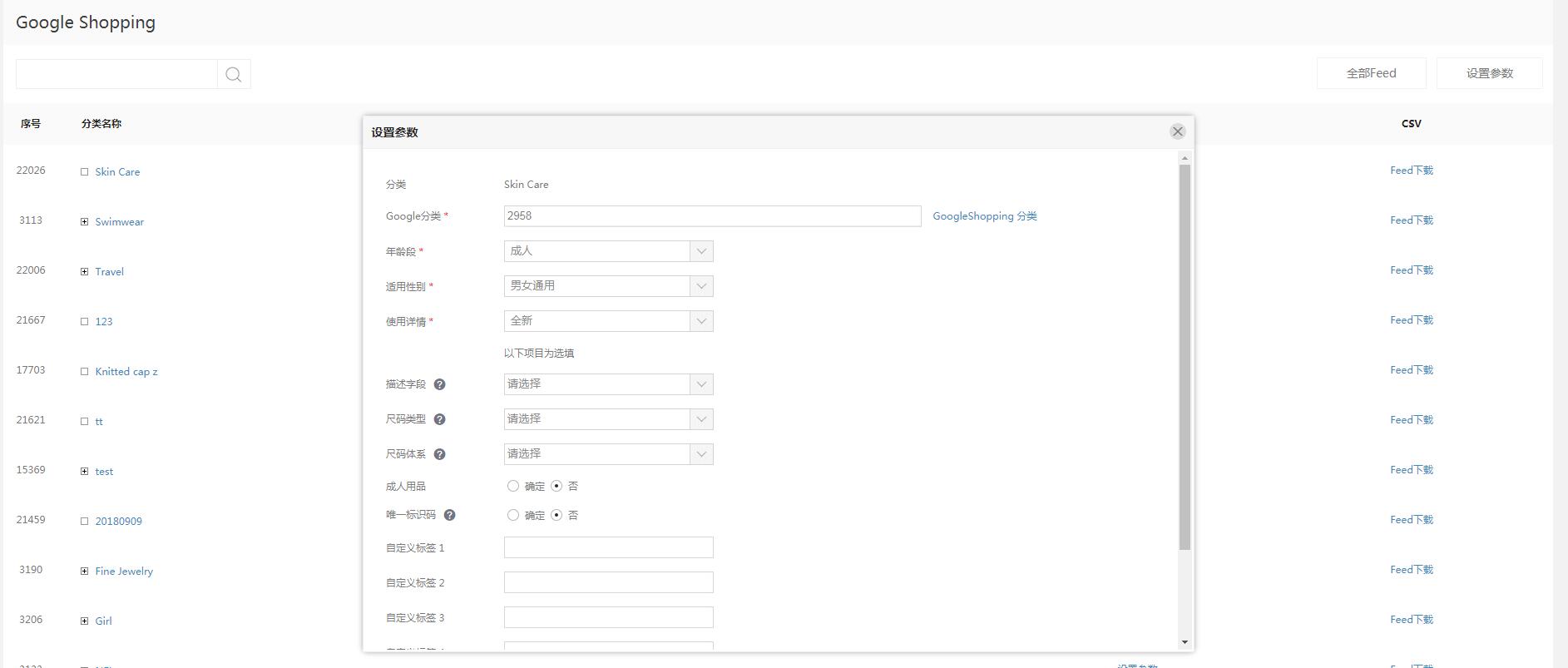
Task: Expand the Girl category row
Action: click(84, 621)
